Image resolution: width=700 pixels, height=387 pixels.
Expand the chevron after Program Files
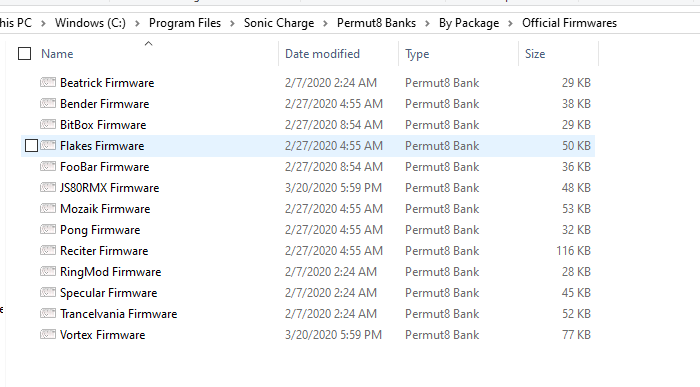(x=232, y=23)
